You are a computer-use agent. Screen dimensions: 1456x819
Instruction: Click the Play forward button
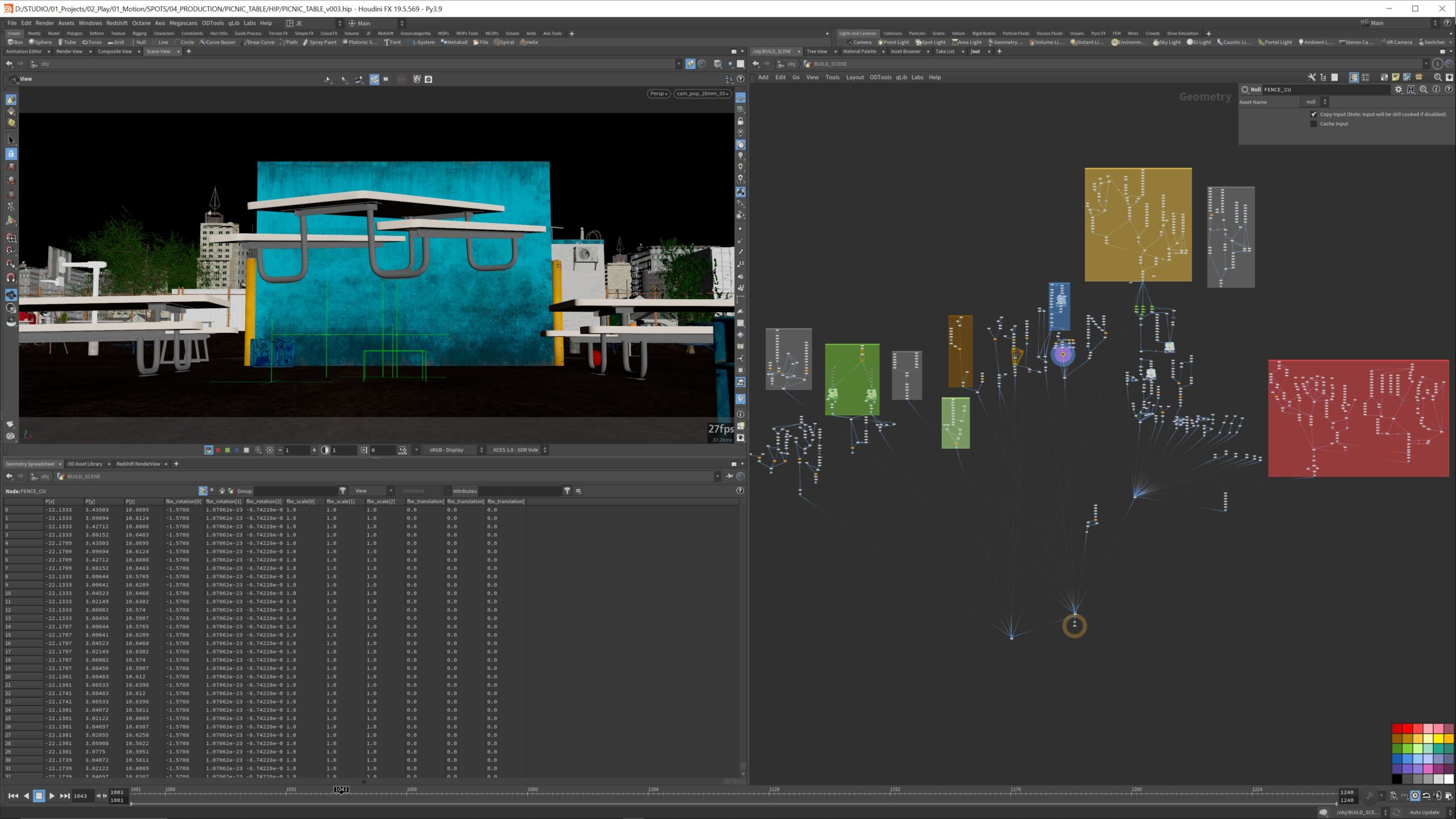[x=52, y=796]
